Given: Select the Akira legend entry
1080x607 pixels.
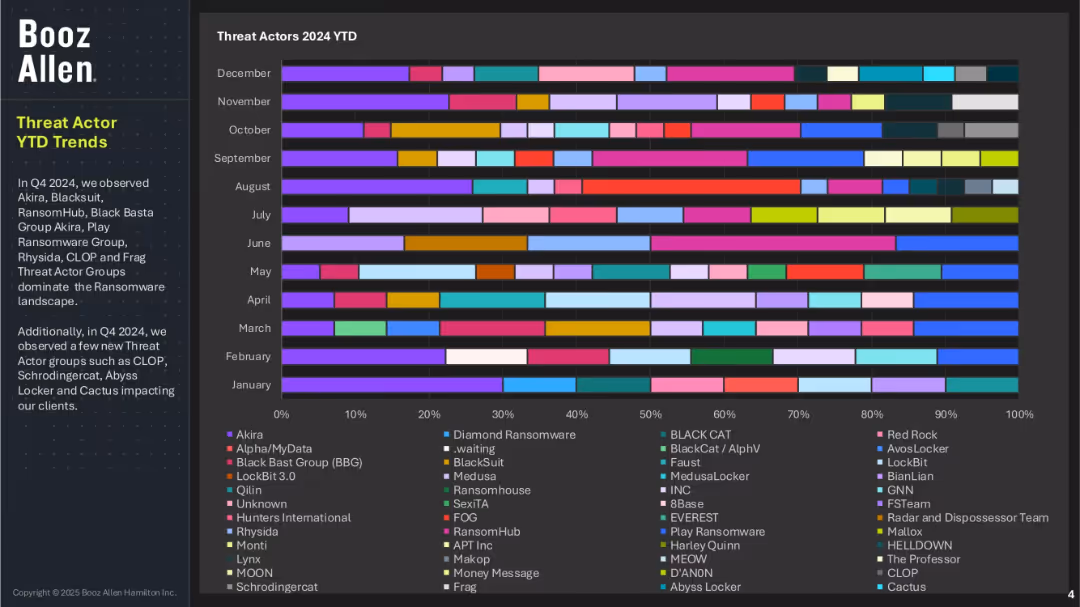Looking at the screenshot, I should [x=245, y=435].
